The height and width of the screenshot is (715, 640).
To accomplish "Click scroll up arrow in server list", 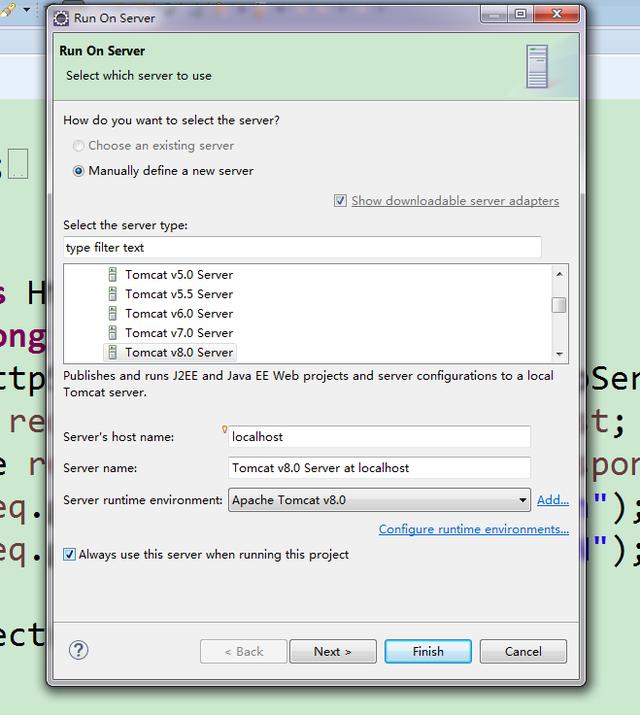I will click(x=559, y=274).
